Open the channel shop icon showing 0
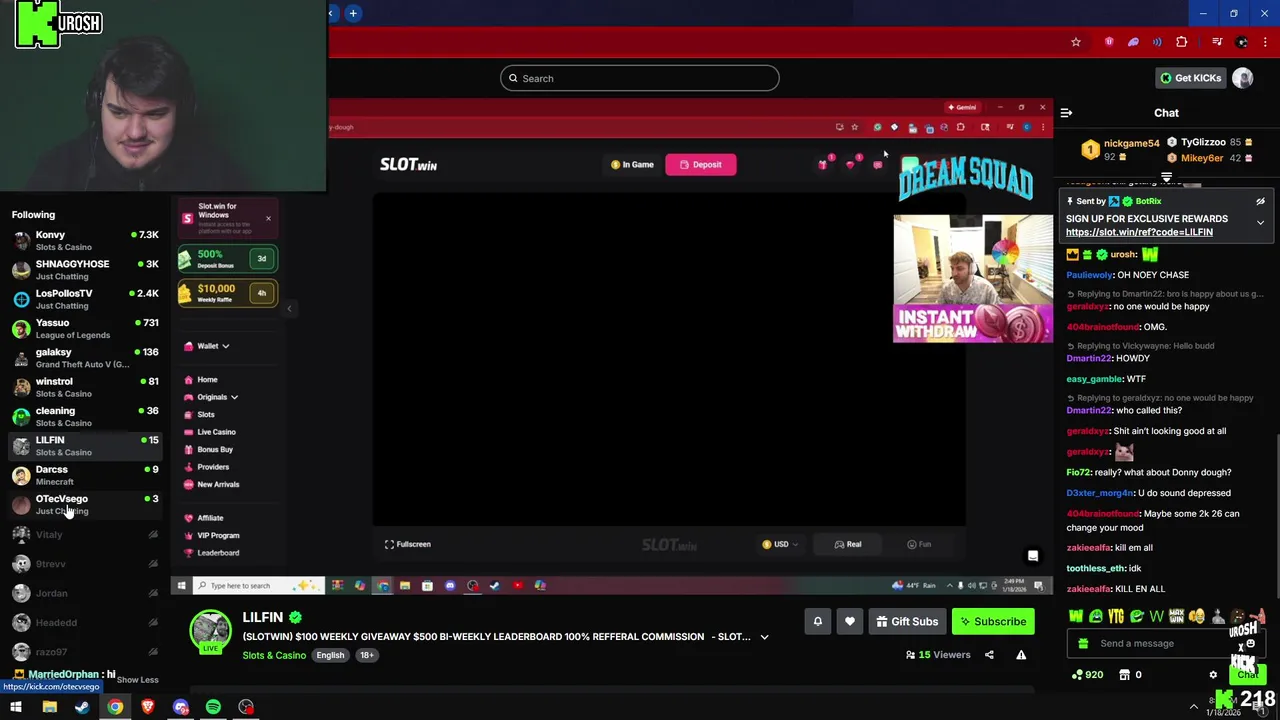 click(x=1132, y=675)
